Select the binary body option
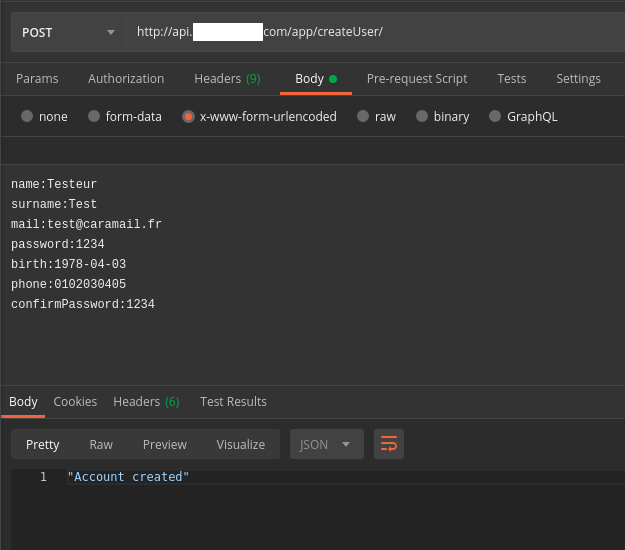 click(422, 116)
